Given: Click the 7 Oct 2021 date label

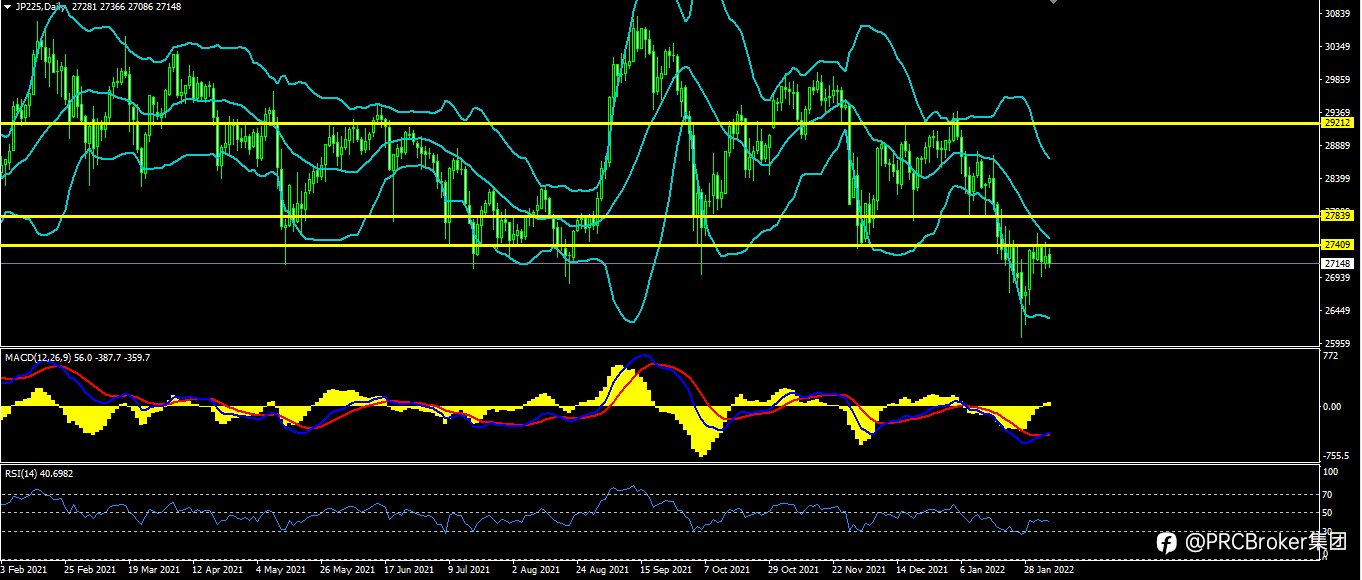Looking at the screenshot, I should tap(726, 570).
